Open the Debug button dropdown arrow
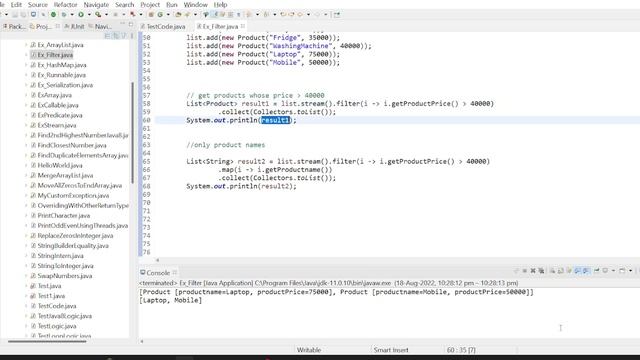The width and height of the screenshot is (640, 360). click(x=72, y=15)
